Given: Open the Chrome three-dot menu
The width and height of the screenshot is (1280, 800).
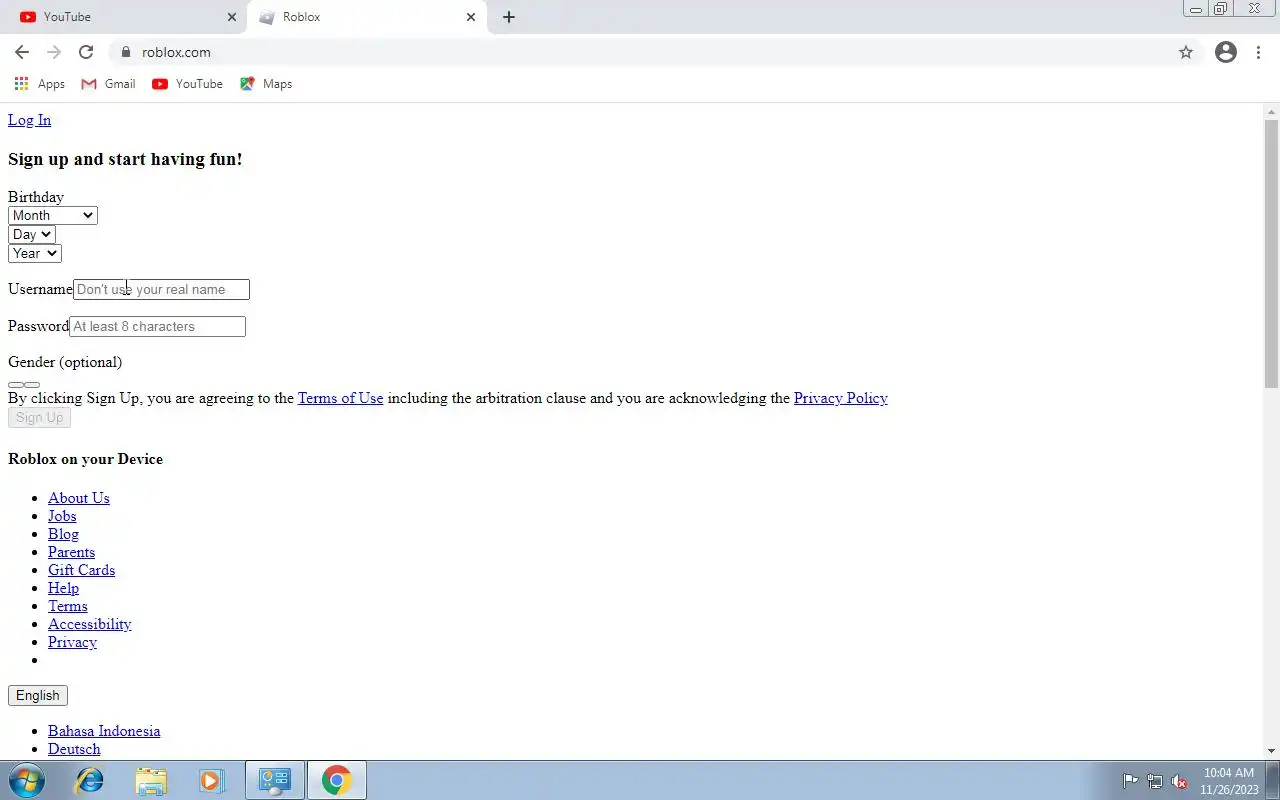Looking at the screenshot, I should [x=1258, y=52].
